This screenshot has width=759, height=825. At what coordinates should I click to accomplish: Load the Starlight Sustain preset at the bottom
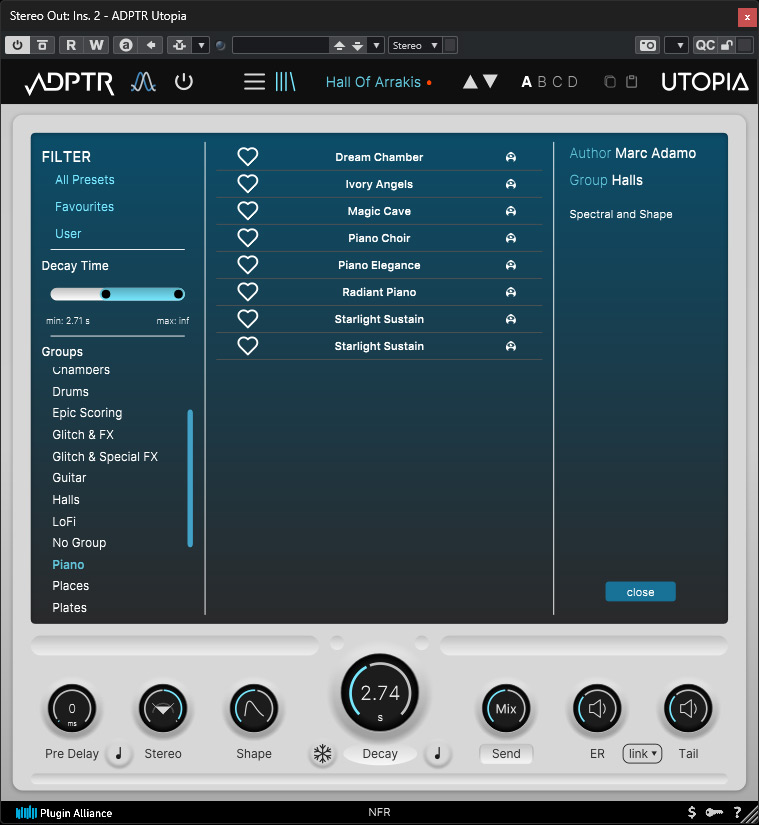pos(379,346)
